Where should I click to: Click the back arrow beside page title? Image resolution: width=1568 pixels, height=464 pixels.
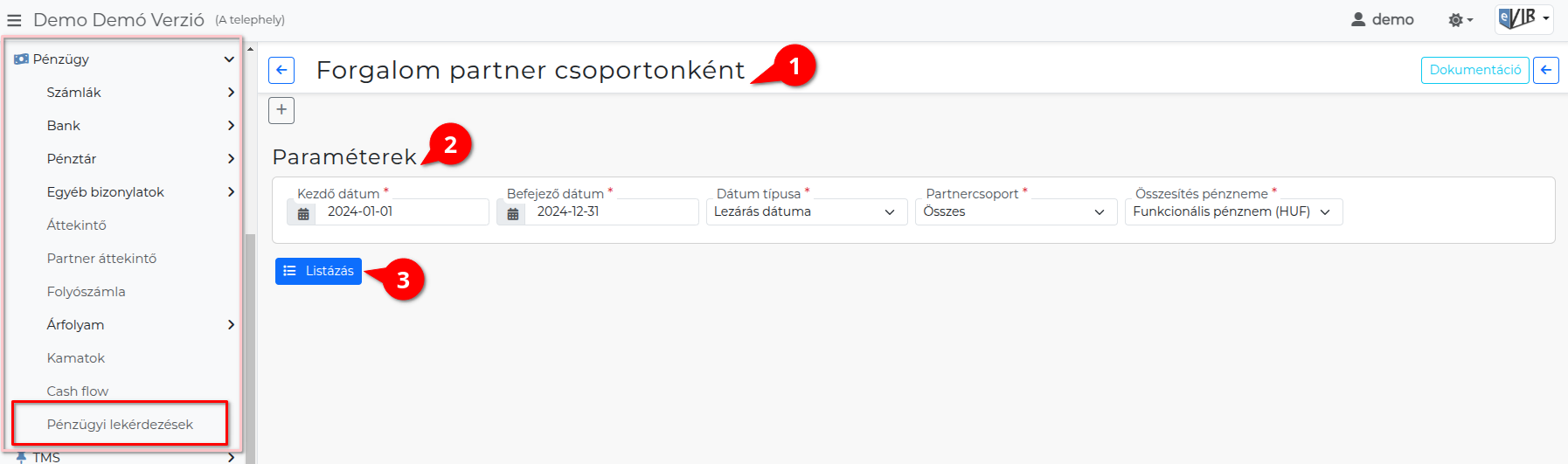tap(281, 70)
